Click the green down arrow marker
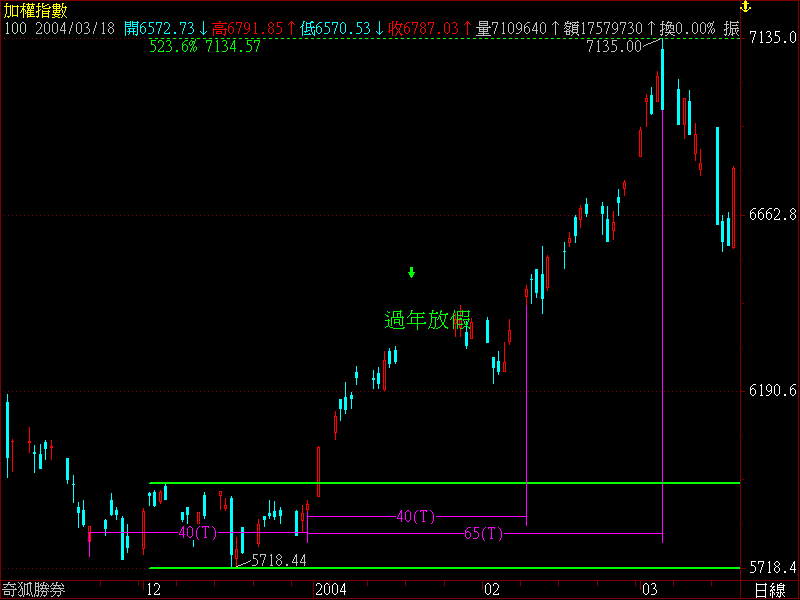This screenshot has height=600, width=800. coord(411,272)
